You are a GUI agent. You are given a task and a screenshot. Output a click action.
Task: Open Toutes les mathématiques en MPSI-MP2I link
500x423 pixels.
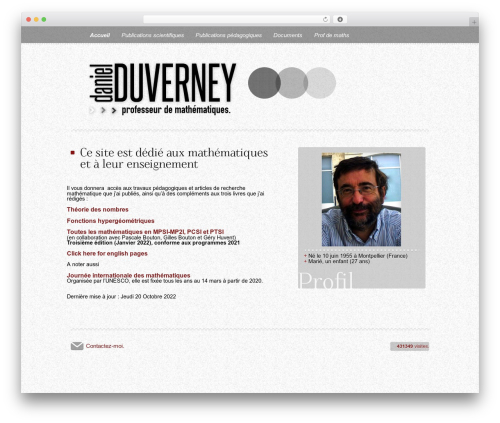[x=145, y=232]
